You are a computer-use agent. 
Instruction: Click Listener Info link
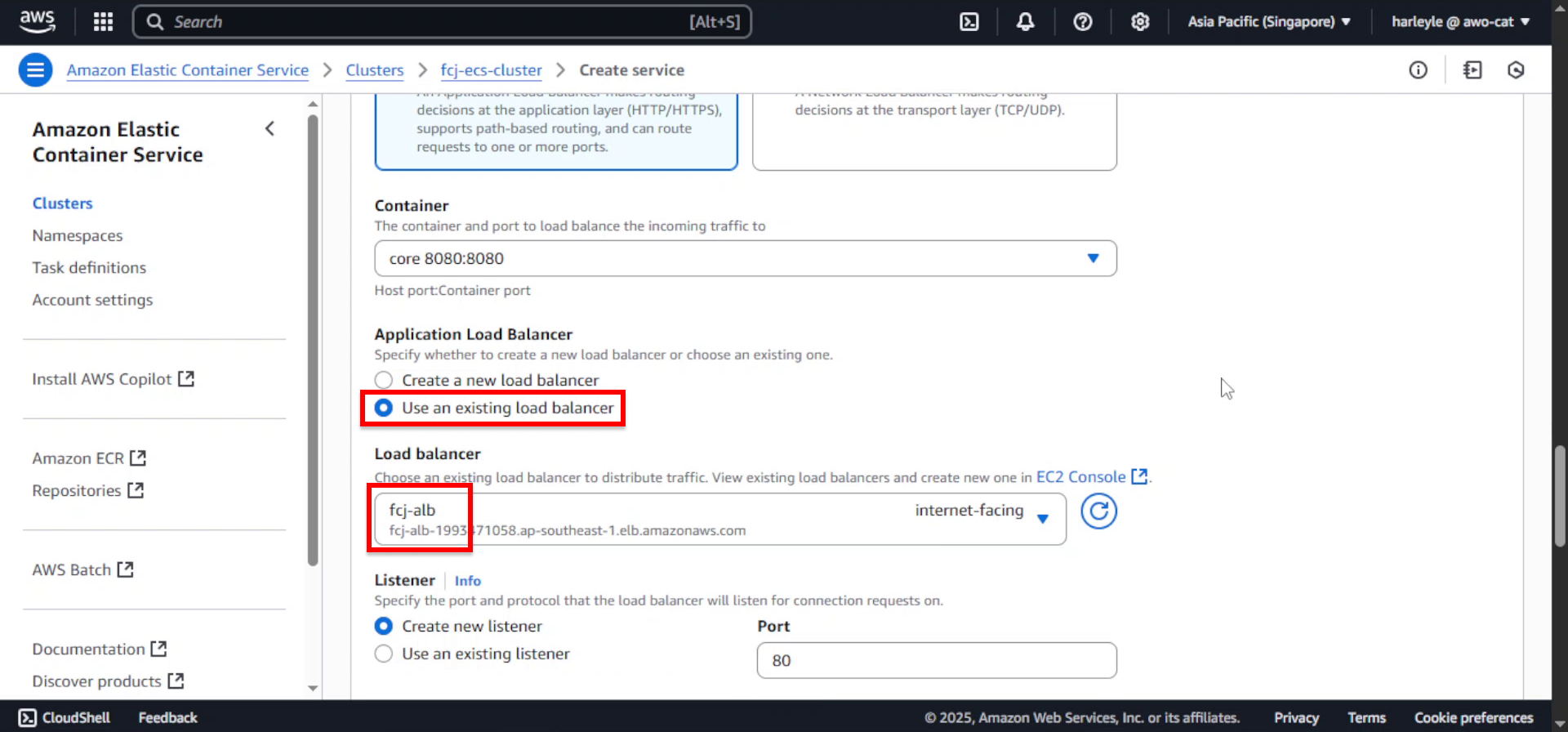click(x=468, y=581)
